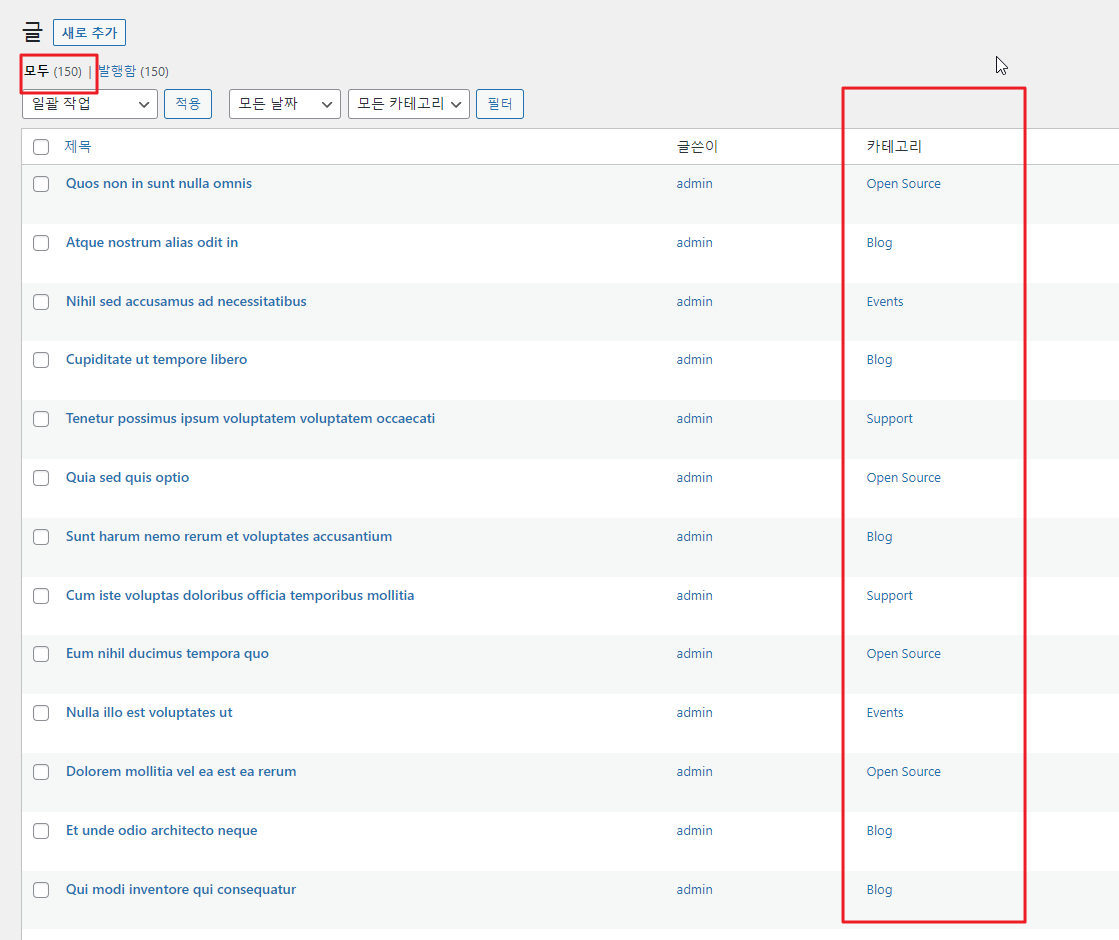Viewport: 1119px width, 940px height.
Task: Open post Tenetur possimus ipsum voluptatem voluptatem occaecati
Action: click(x=250, y=418)
